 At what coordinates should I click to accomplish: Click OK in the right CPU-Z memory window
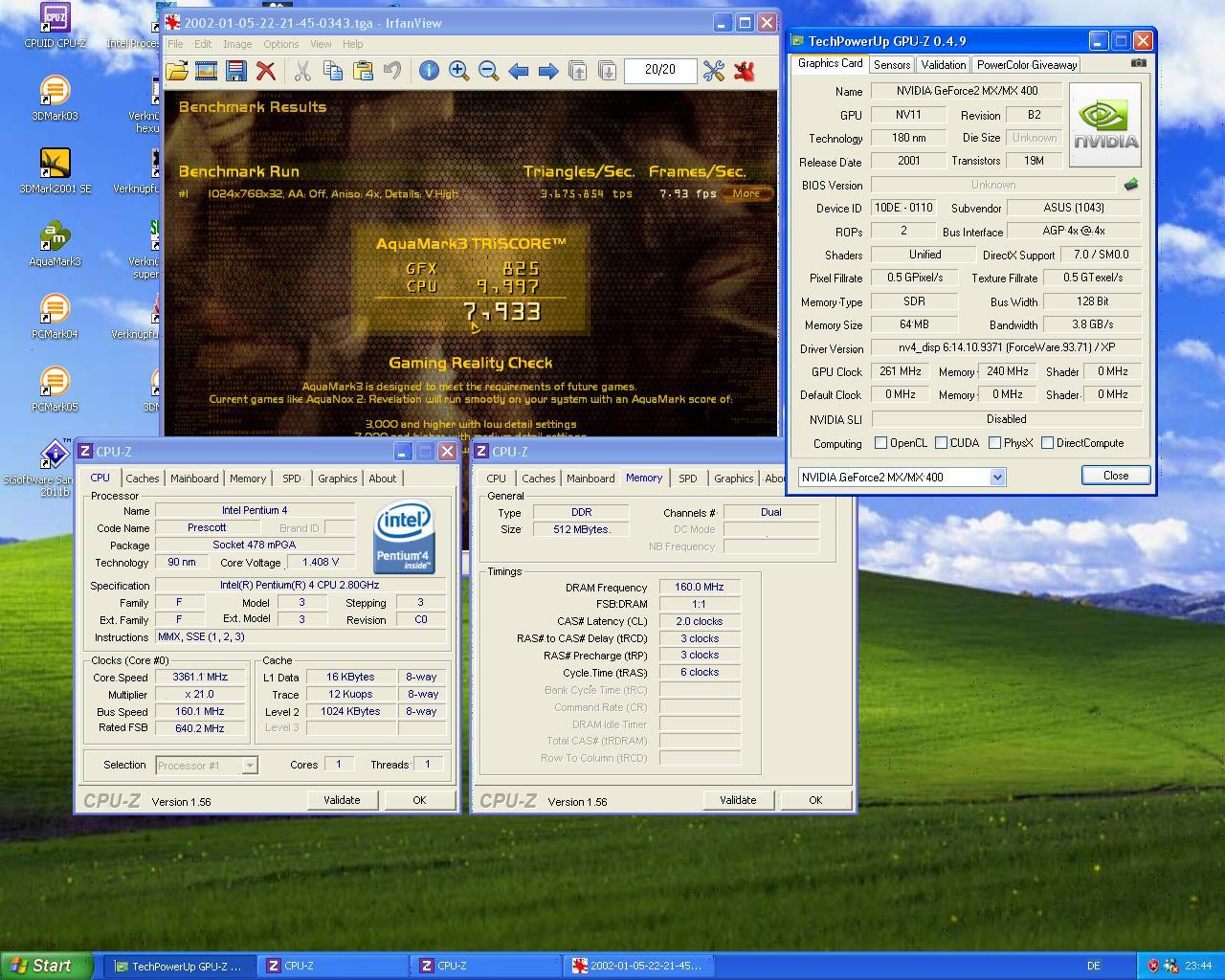click(x=815, y=800)
